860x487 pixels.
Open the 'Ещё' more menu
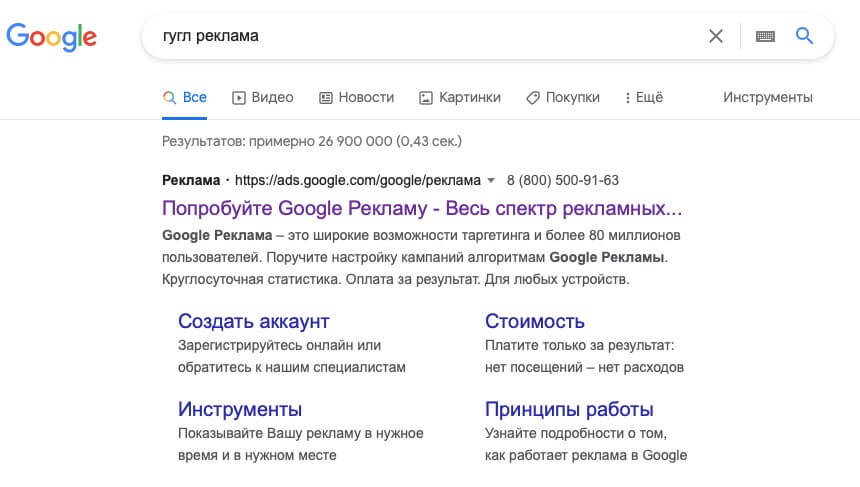[x=643, y=98]
